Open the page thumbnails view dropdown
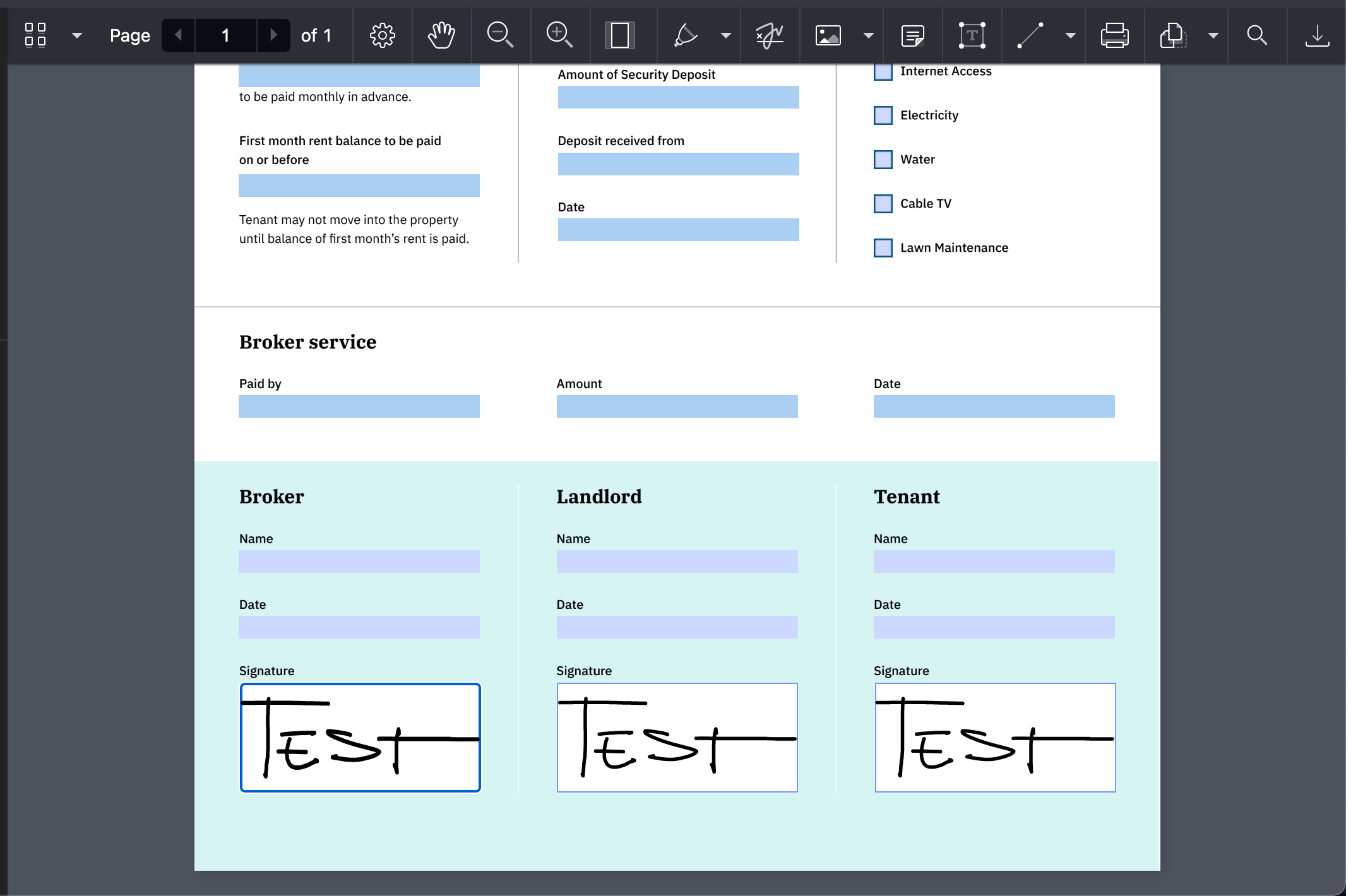The height and width of the screenshot is (896, 1346). point(76,35)
